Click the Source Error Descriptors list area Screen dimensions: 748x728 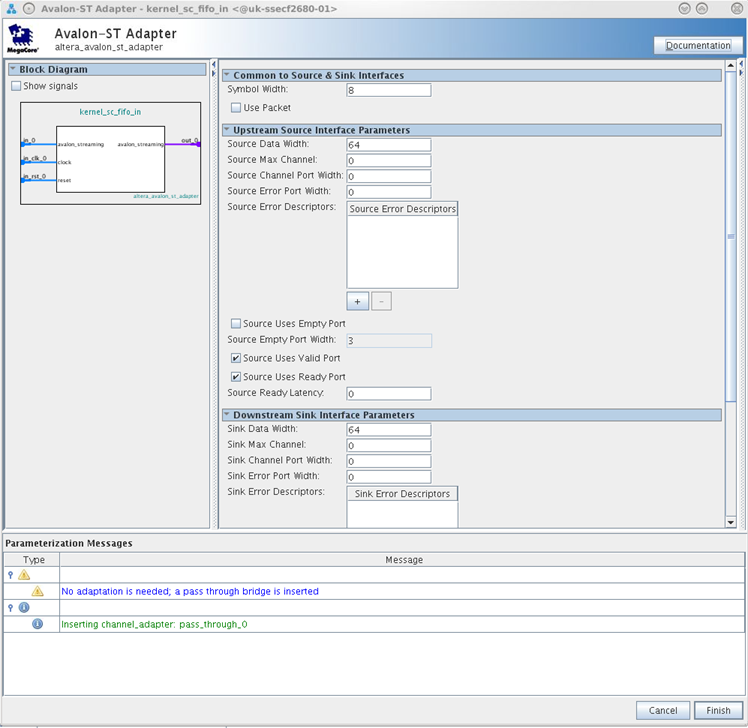click(x=402, y=252)
